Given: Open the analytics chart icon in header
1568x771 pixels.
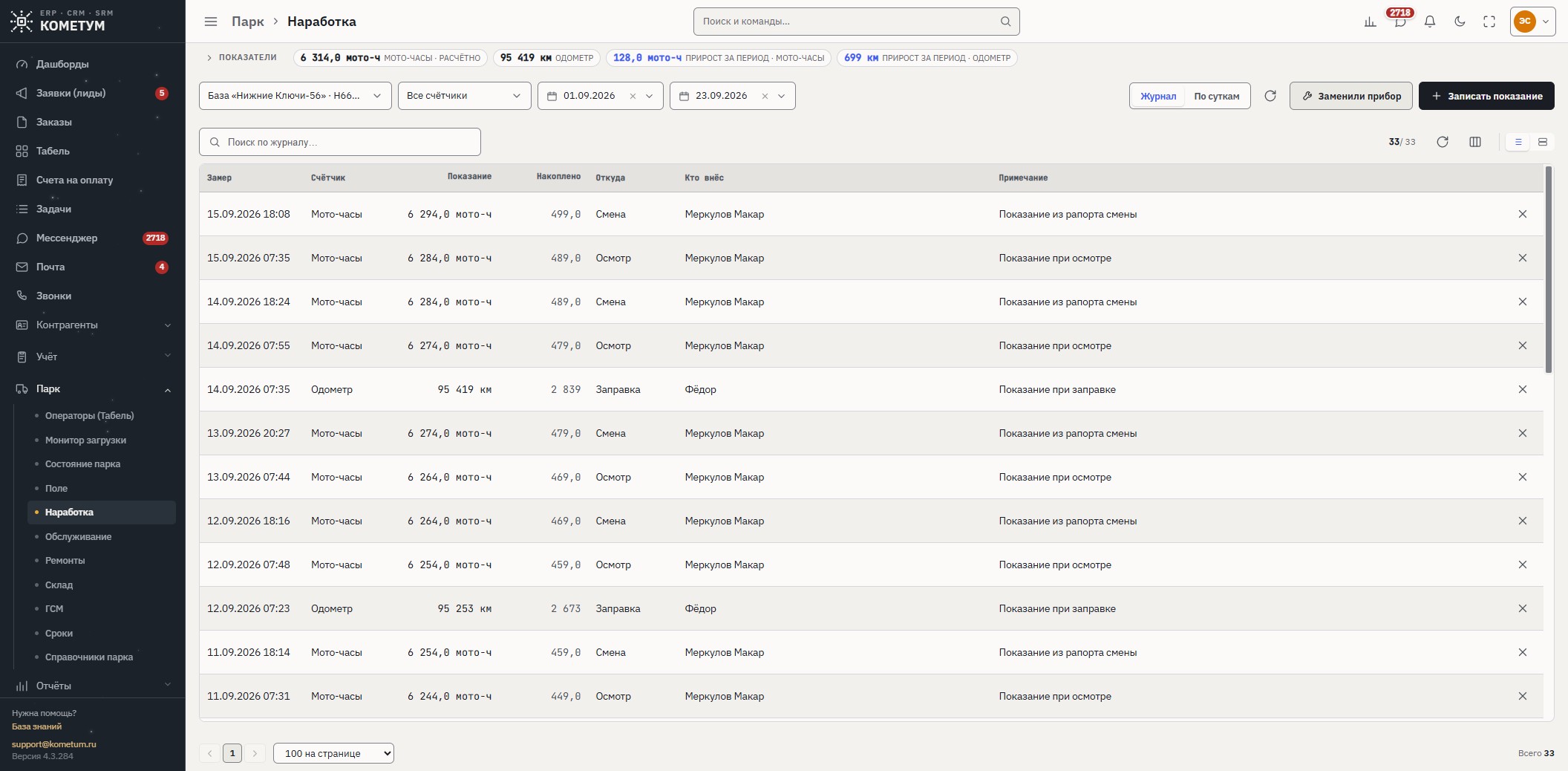Looking at the screenshot, I should tap(1370, 22).
